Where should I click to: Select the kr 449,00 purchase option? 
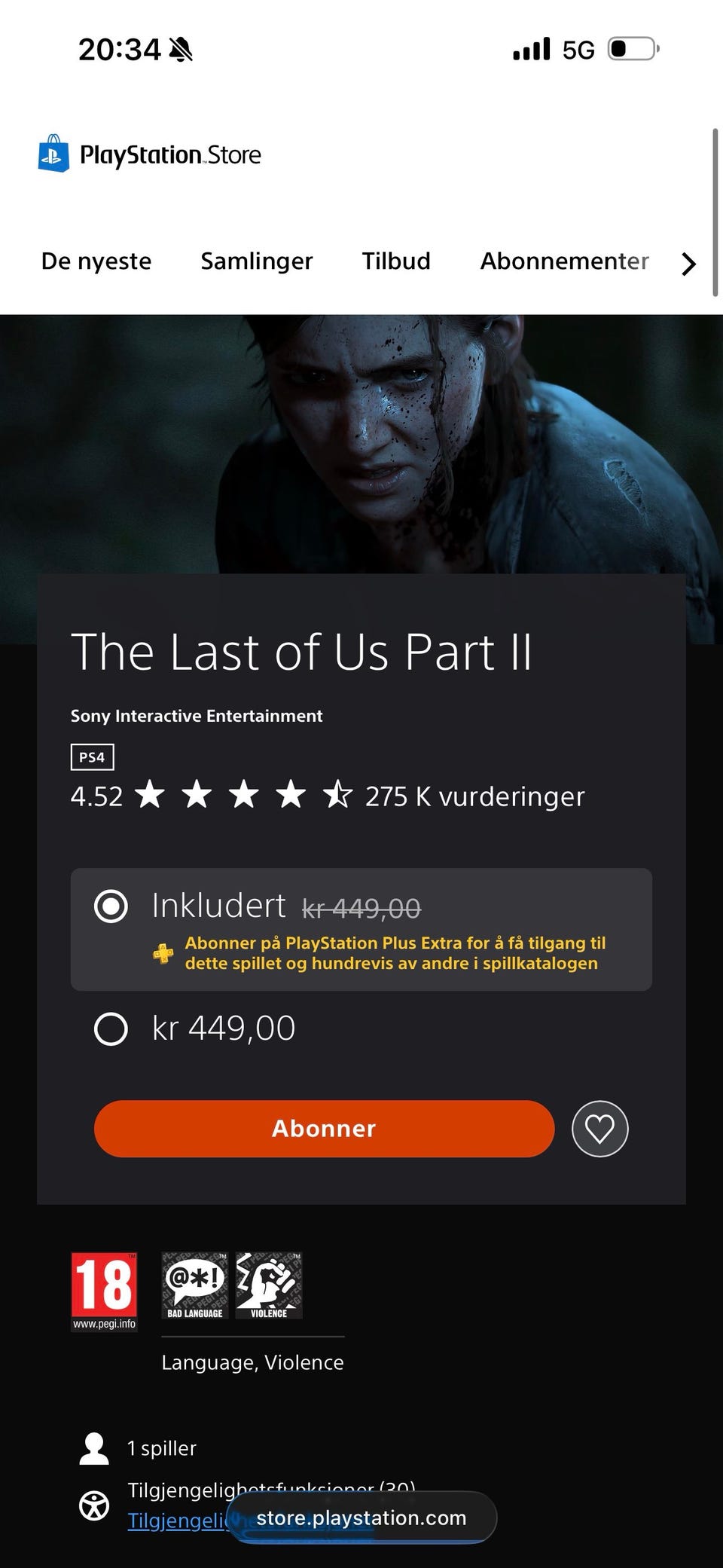pos(111,1029)
